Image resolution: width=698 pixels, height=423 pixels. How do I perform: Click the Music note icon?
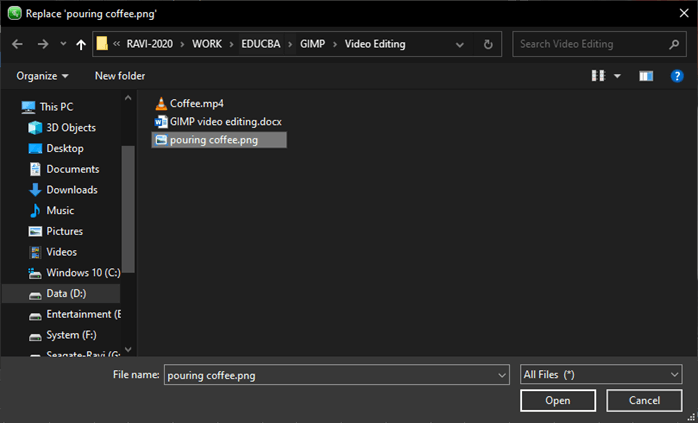pyautogui.click(x=35, y=211)
